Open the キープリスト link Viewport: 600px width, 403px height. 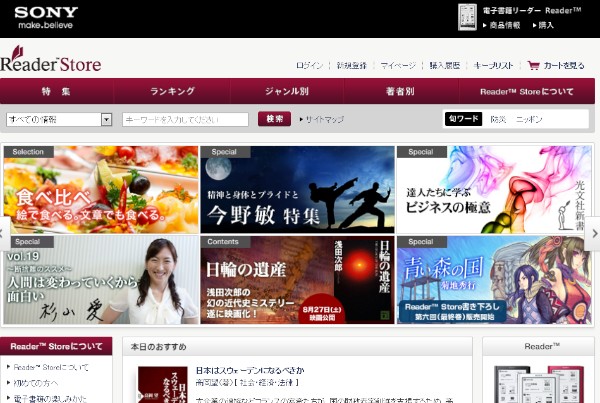point(493,65)
